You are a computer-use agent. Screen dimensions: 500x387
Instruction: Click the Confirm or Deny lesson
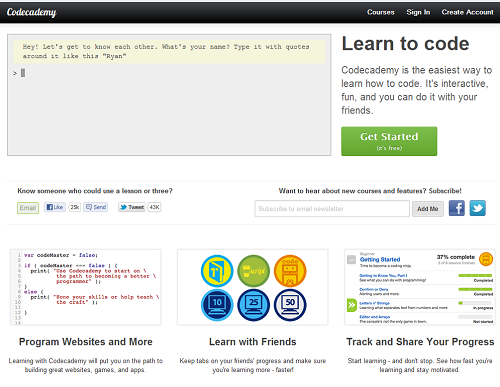pos(374,289)
